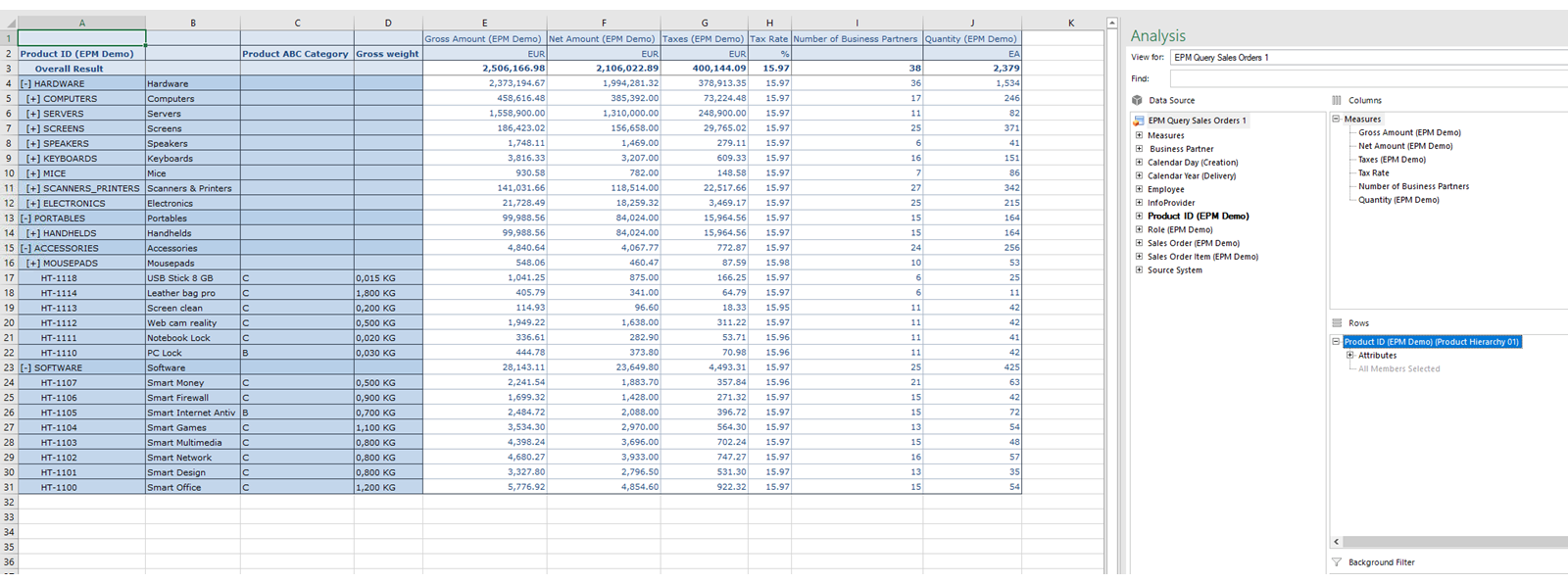Click the Rows section icon

tap(1337, 322)
